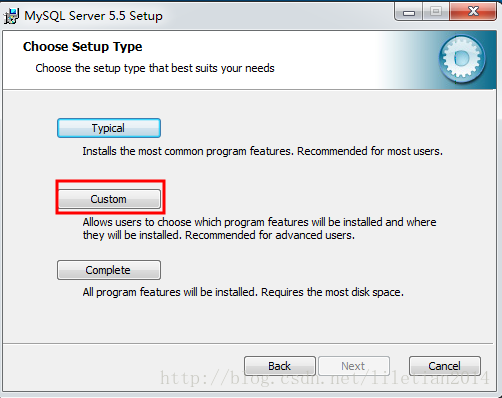
Task: Click the MySQL installer icon in title bar
Action: click(11, 16)
